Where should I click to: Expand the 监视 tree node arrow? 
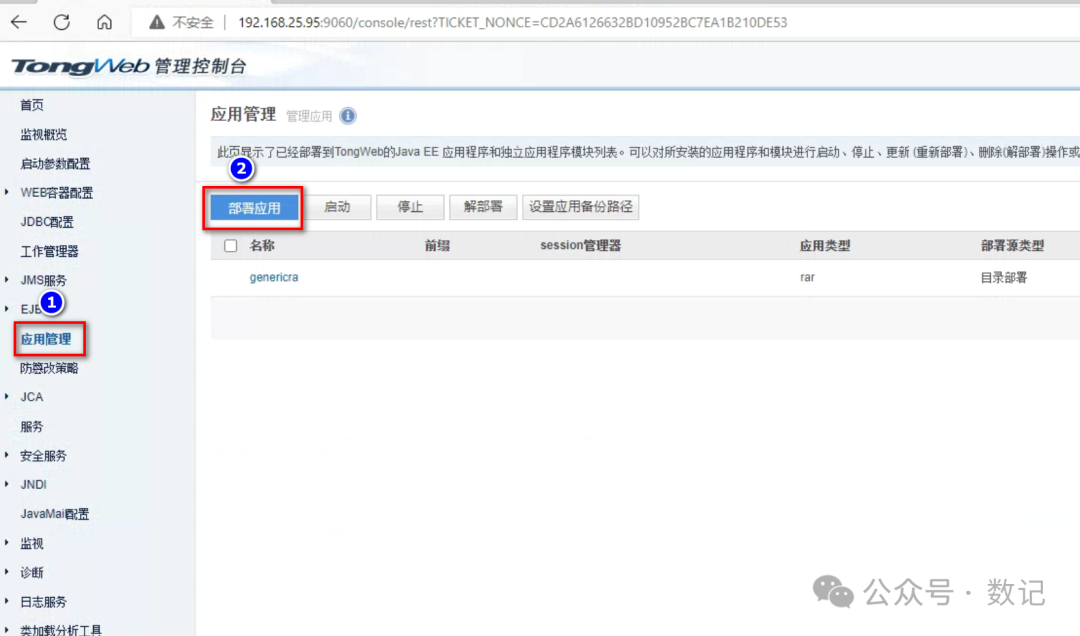[x=7, y=543]
